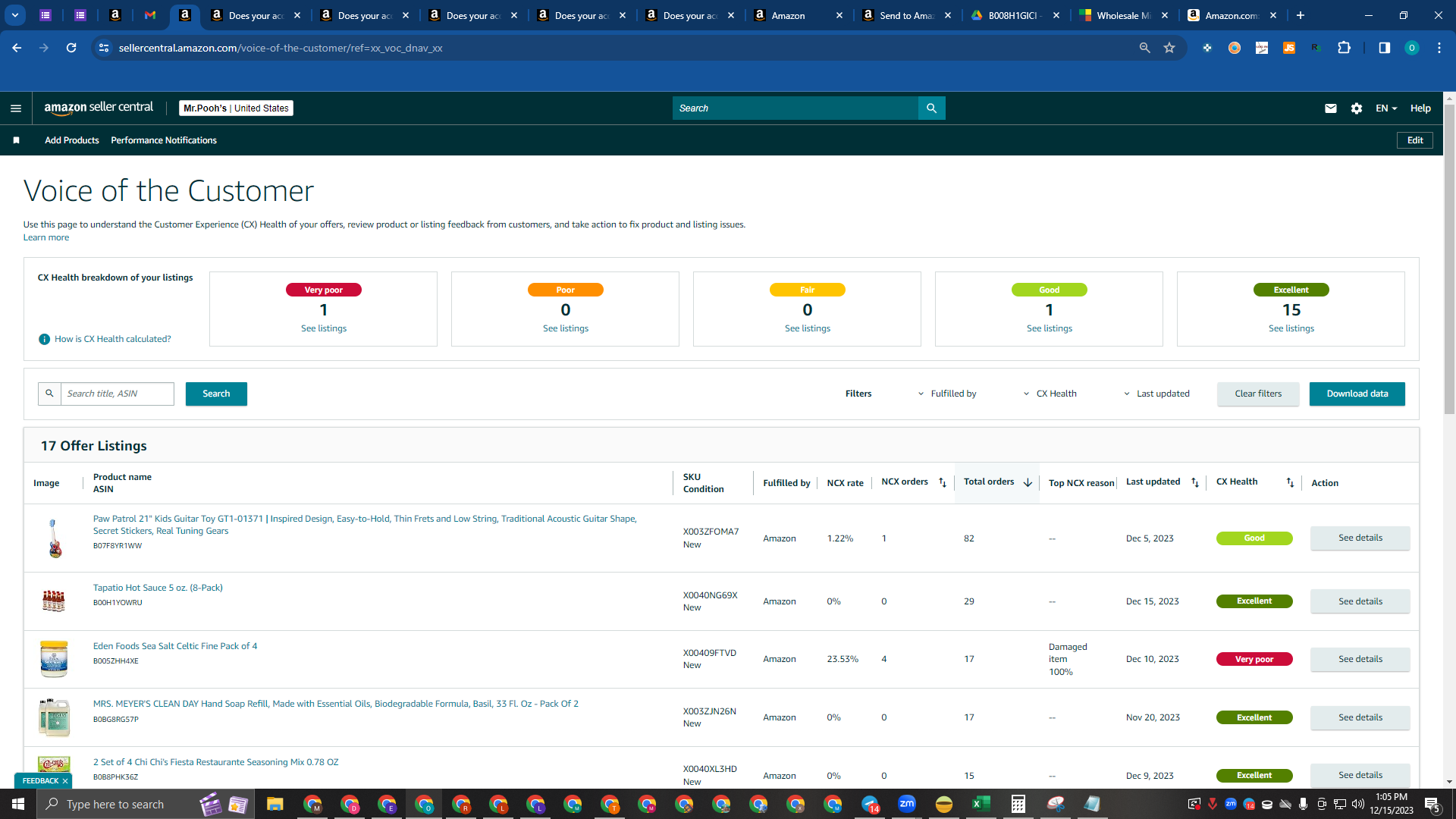Click the Very poor badge in Eden Foods row
Viewport: 1456px width, 819px height.
click(x=1254, y=659)
